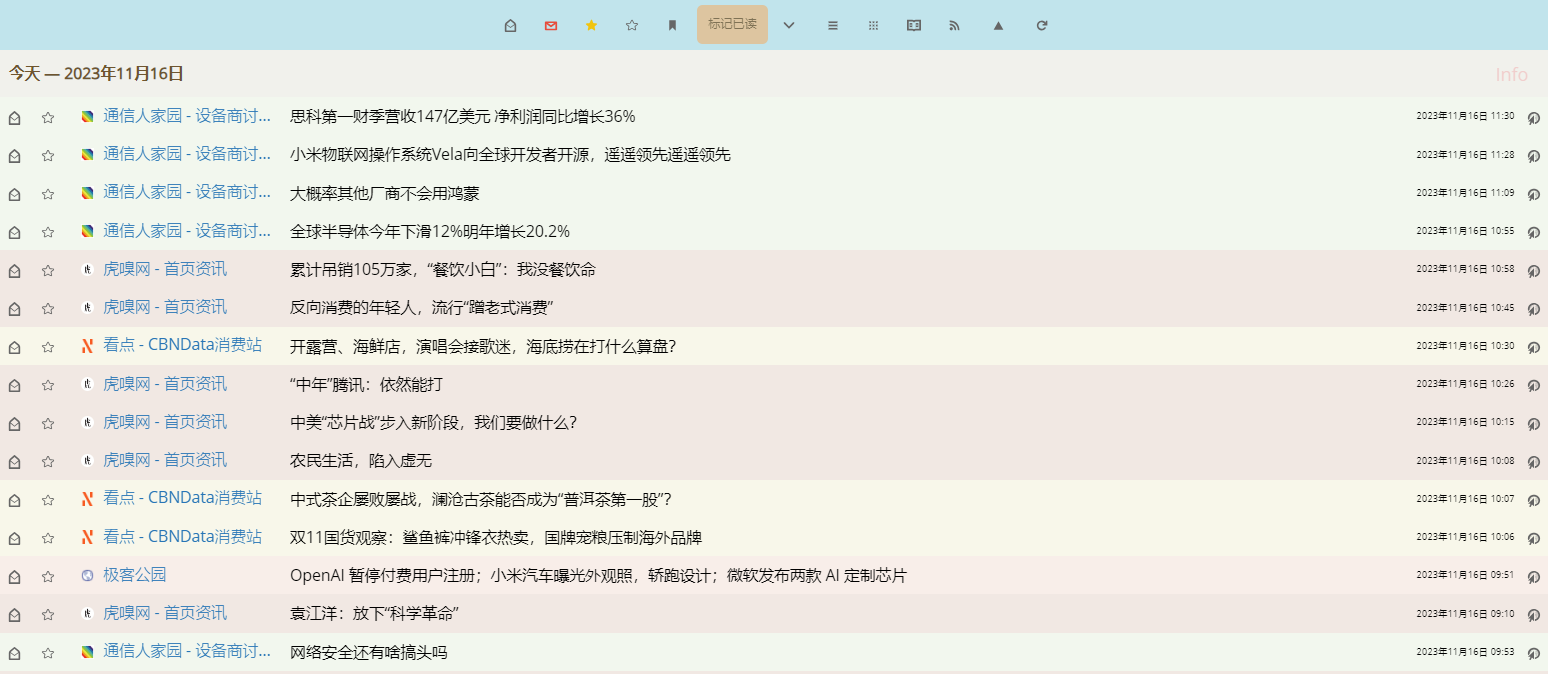Click the bookmark icon in toolbar
1548x674 pixels.
[x=672, y=25]
